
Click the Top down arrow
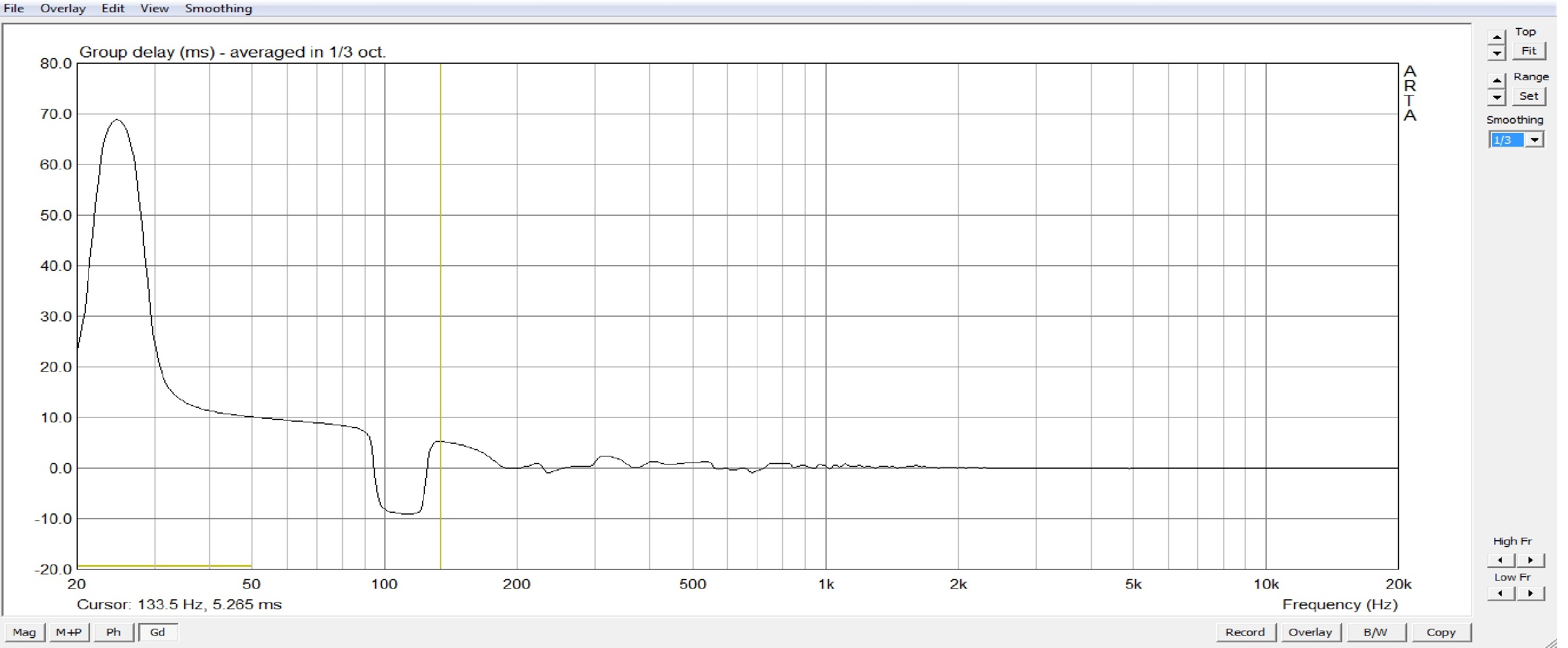[1496, 53]
